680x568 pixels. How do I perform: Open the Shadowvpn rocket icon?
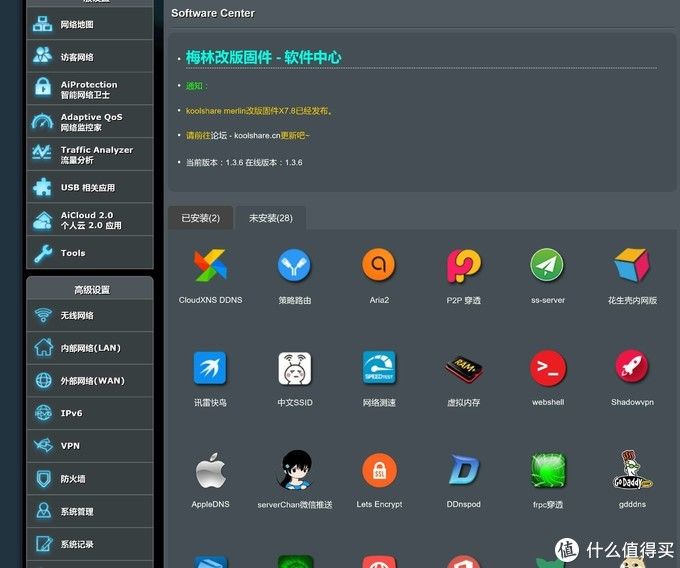pyautogui.click(x=632, y=367)
